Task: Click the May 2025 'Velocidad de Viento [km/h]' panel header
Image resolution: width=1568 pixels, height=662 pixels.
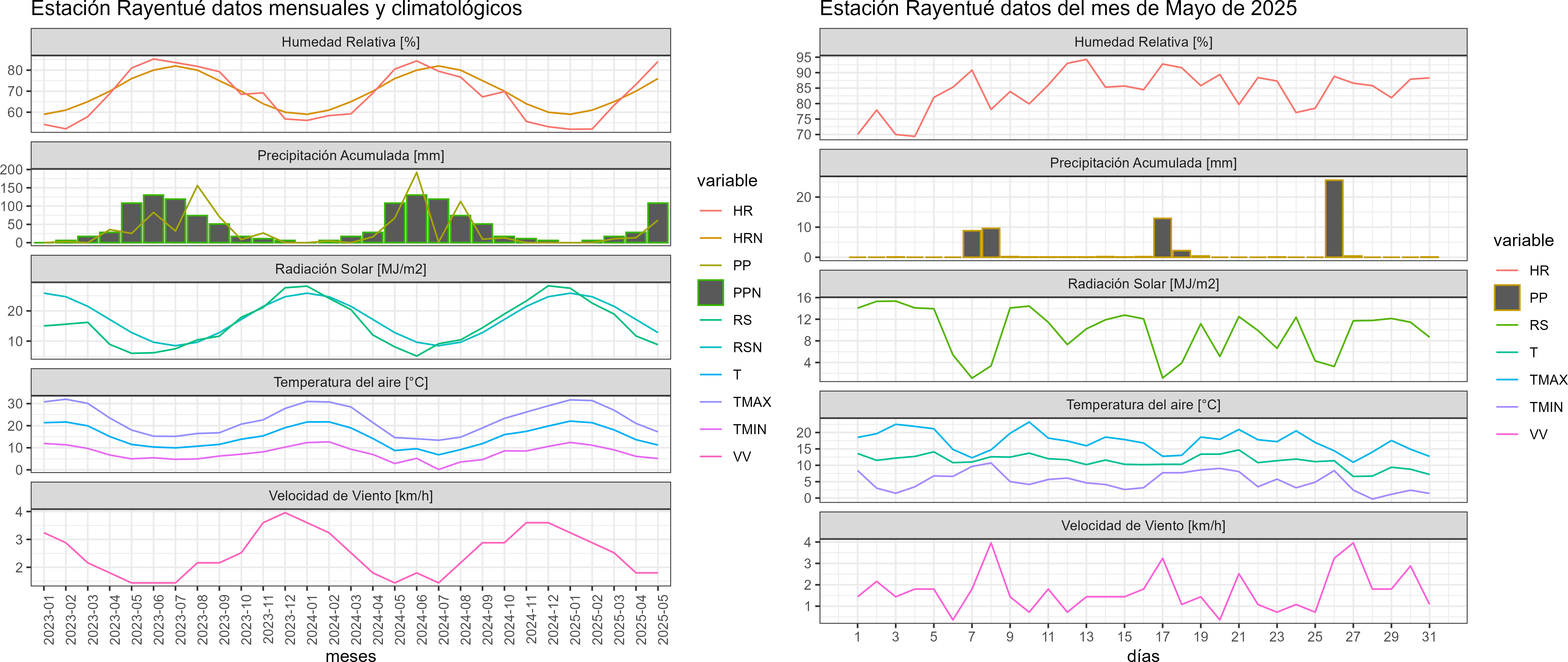Action: tap(1143, 526)
